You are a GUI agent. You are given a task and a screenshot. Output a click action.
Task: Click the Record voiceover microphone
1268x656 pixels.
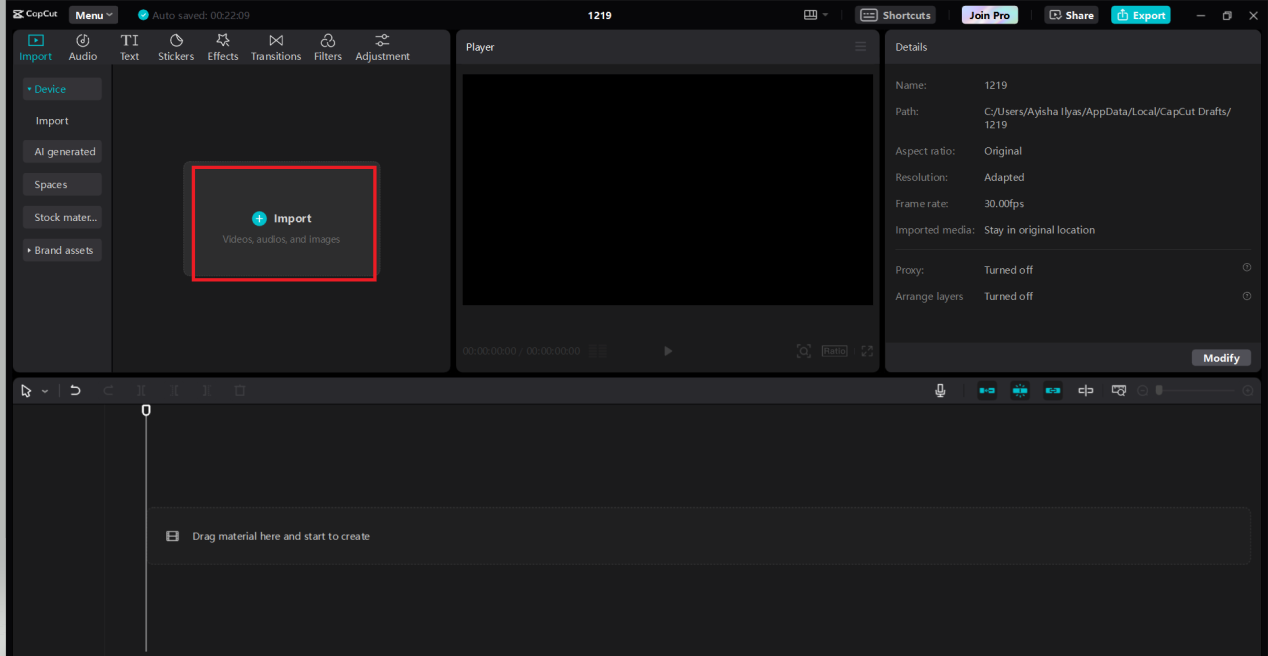(x=940, y=391)
